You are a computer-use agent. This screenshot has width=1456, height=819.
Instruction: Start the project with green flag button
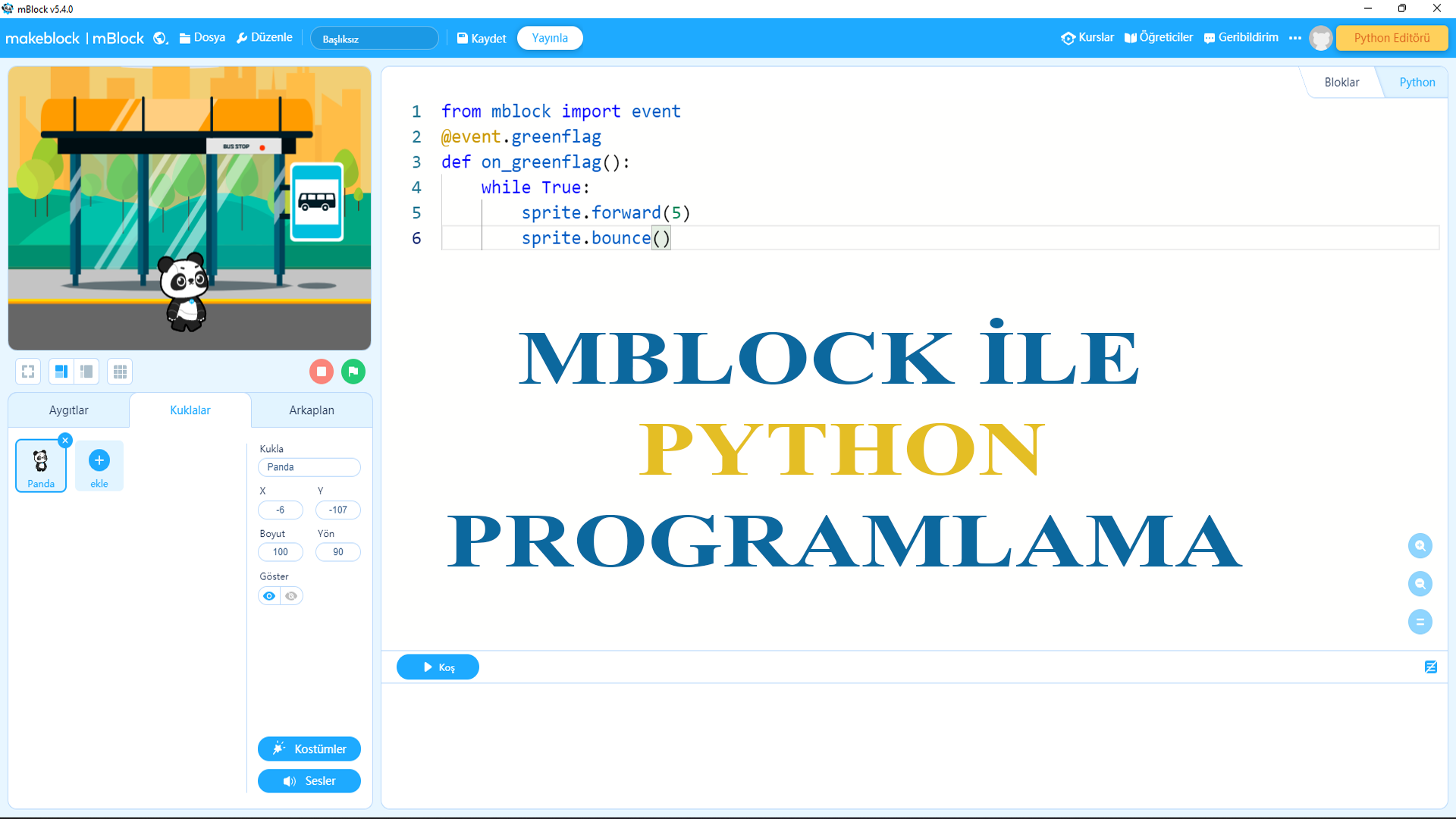(x=353, y=372)
